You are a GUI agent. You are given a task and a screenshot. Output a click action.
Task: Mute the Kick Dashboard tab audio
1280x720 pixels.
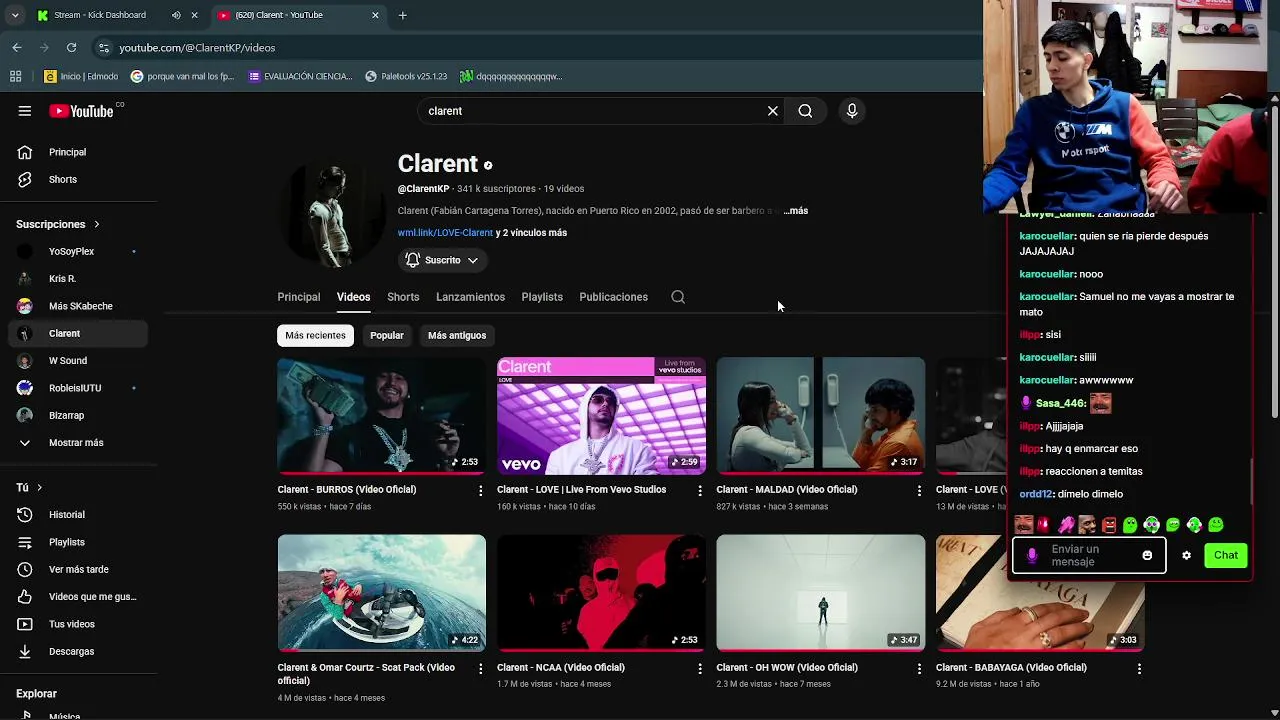pyautogui.click(x=176, y=15)
